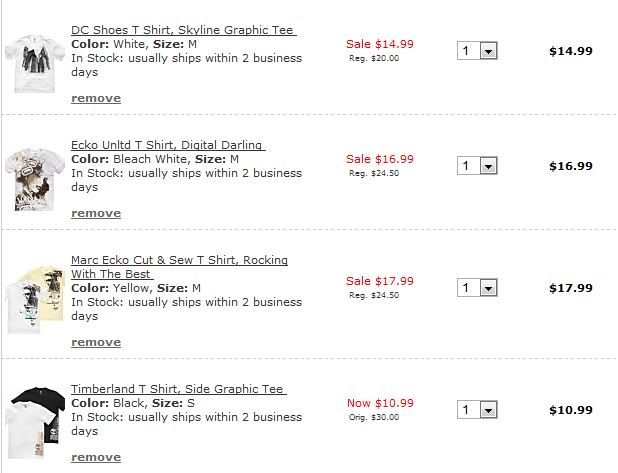Open the Ecko Unltd Digital Darling shirt image
The height and width of the screenshot is (473, 618).
pyautogui.click(x=35, y=179)
